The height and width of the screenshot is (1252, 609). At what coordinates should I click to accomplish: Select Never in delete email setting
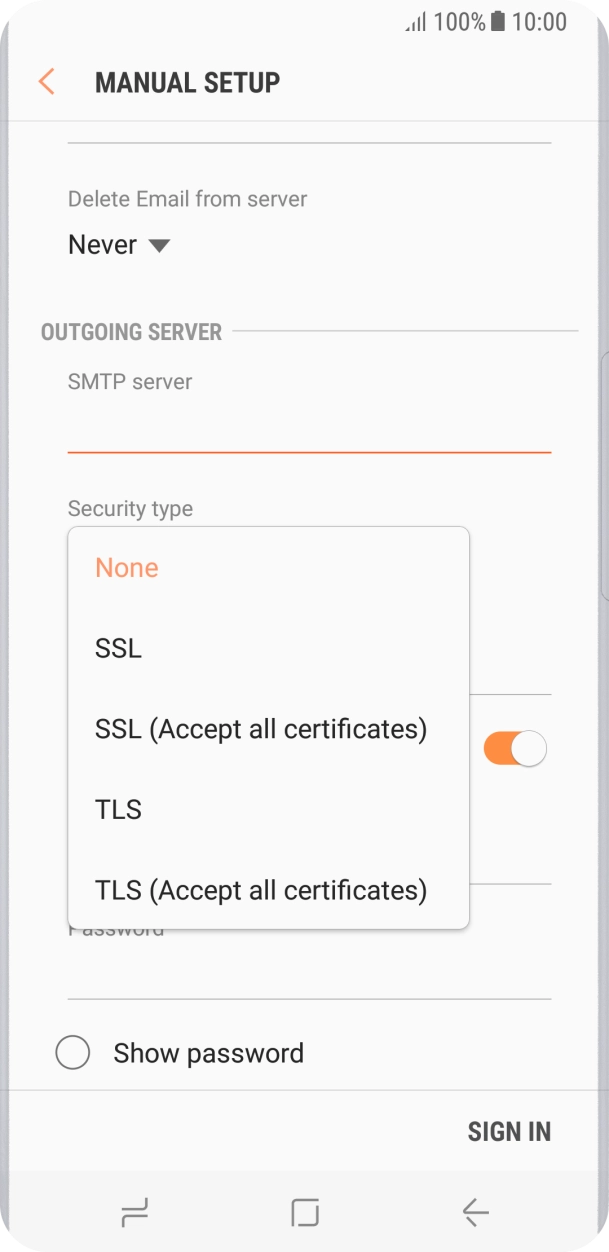pyautogui.click(x=103, y=245)
